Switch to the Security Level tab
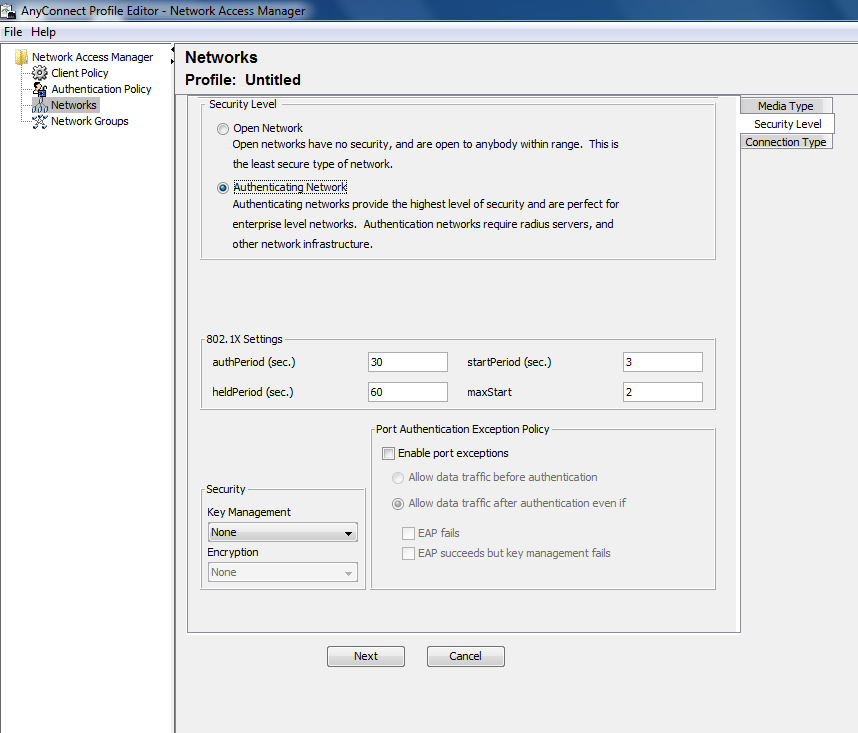The image size is (858, 733). pyautogui.click(x=787, y=124)
